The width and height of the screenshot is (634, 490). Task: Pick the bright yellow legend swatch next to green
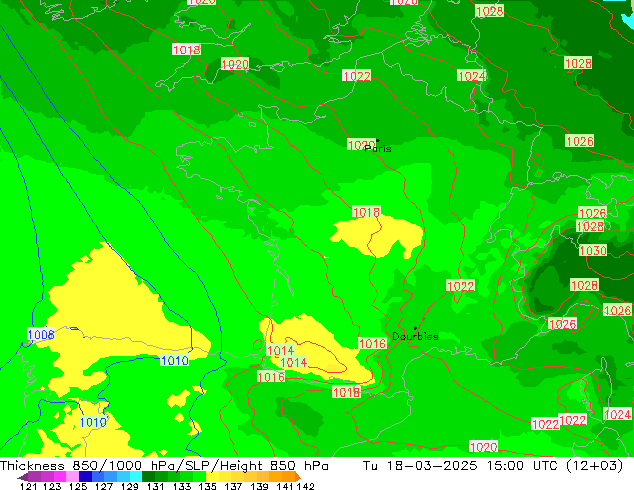212,477
